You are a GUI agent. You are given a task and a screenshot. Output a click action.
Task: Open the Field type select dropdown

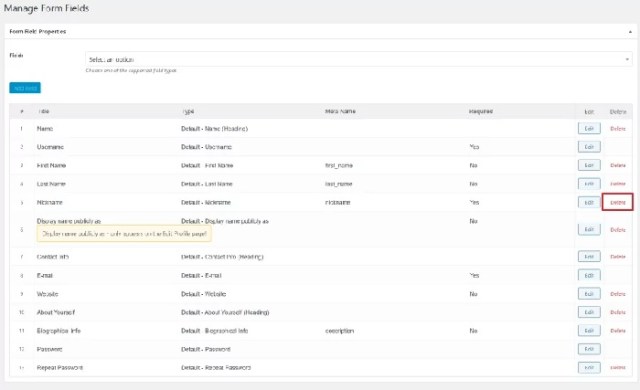[x=359, y=60]
